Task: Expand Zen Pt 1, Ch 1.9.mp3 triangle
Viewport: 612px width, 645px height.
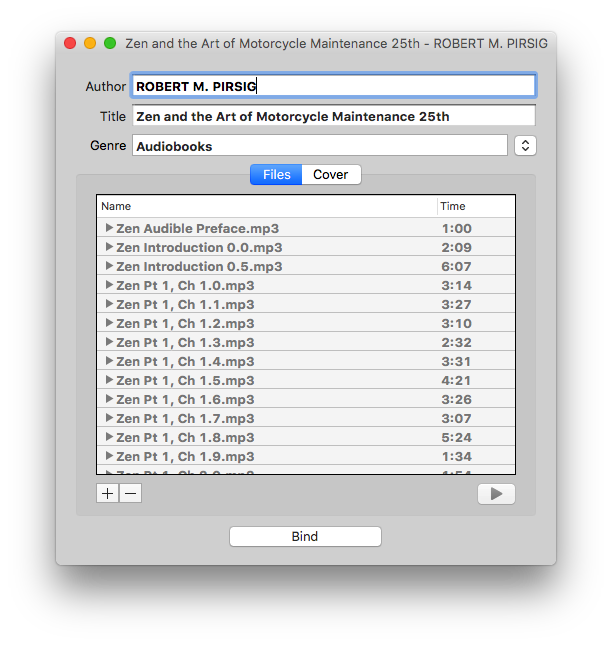Action: [109, 455]
